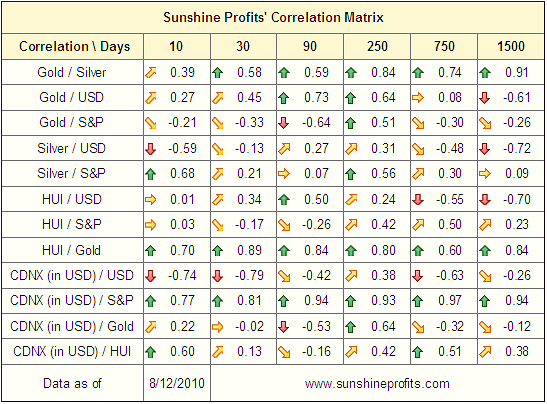
Task: Click red down arrow beside Silver/USD -0.59
Action: (x=150, y=149)
